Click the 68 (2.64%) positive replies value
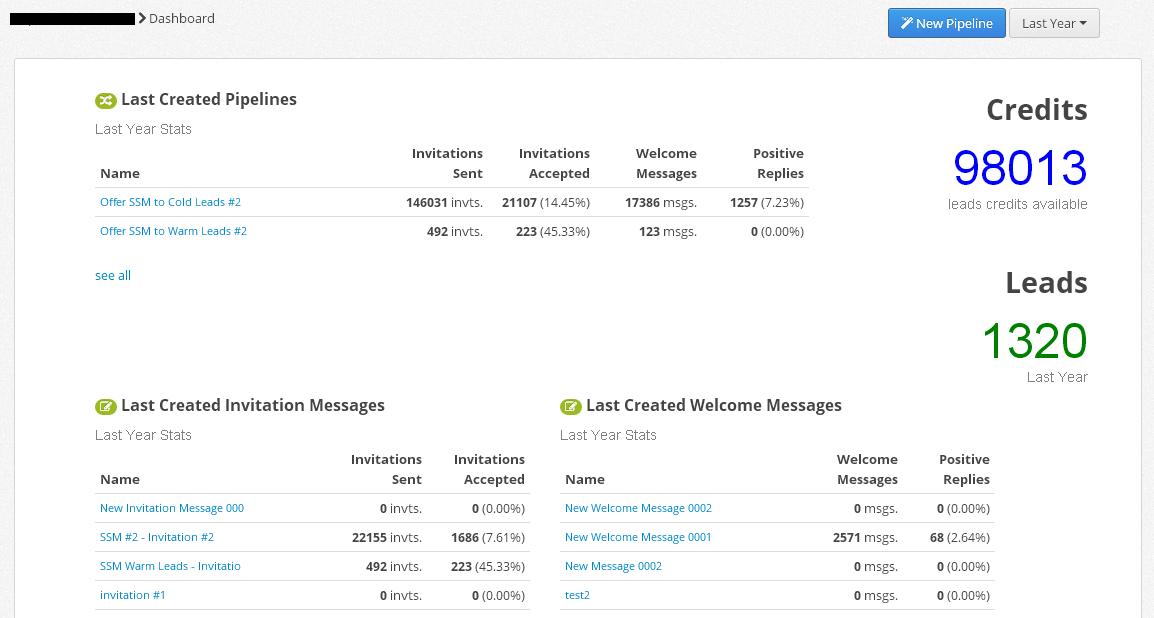The height and width of the screenshot is (618, 1154). click(960, 537)
